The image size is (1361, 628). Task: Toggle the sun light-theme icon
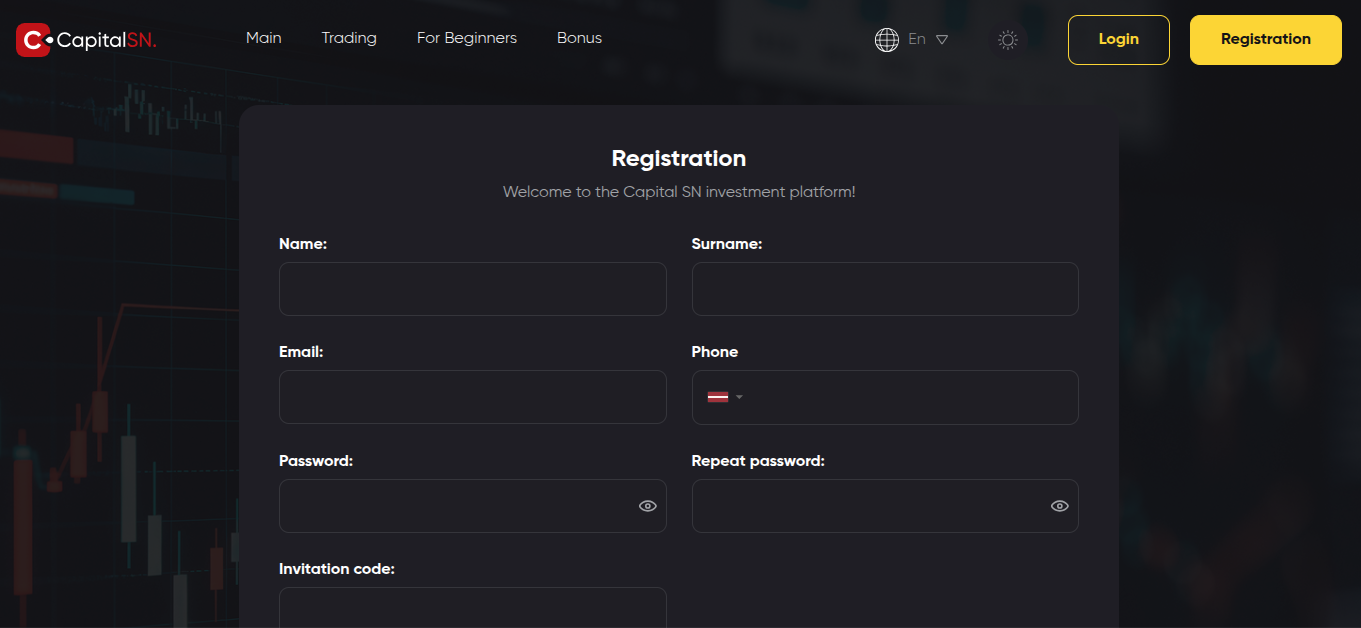(x=1008, y=40)
